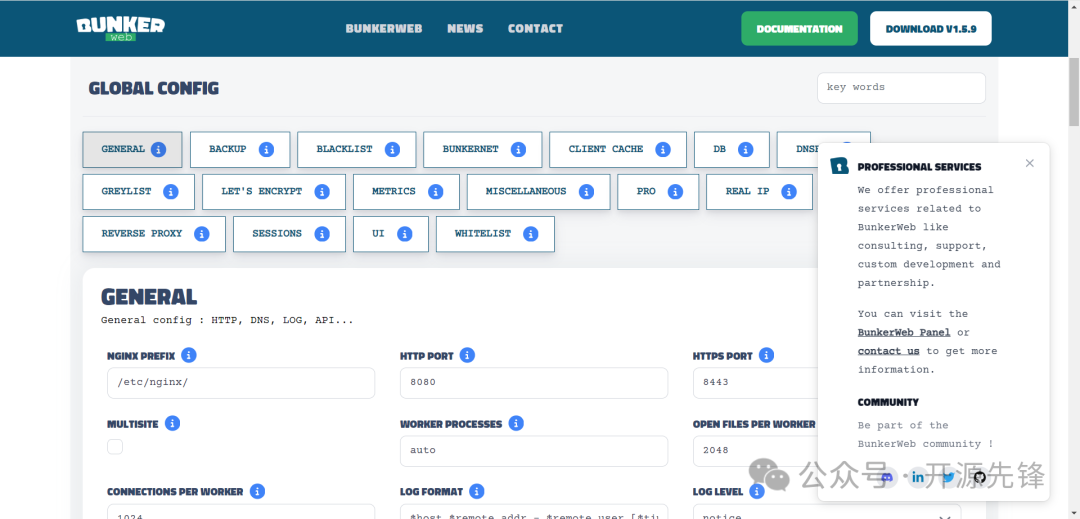Show info for CONNECTIONS PER WORKER setting

258,491
